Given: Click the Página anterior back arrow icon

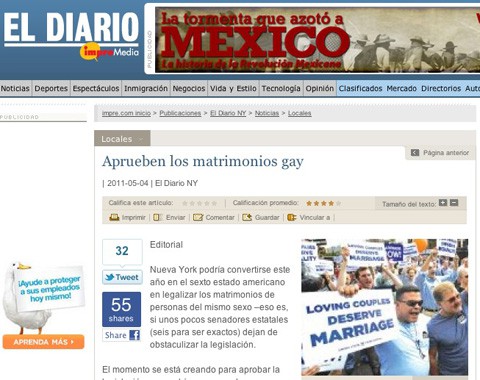Looking at the screenshot, I should click(415, 153).
